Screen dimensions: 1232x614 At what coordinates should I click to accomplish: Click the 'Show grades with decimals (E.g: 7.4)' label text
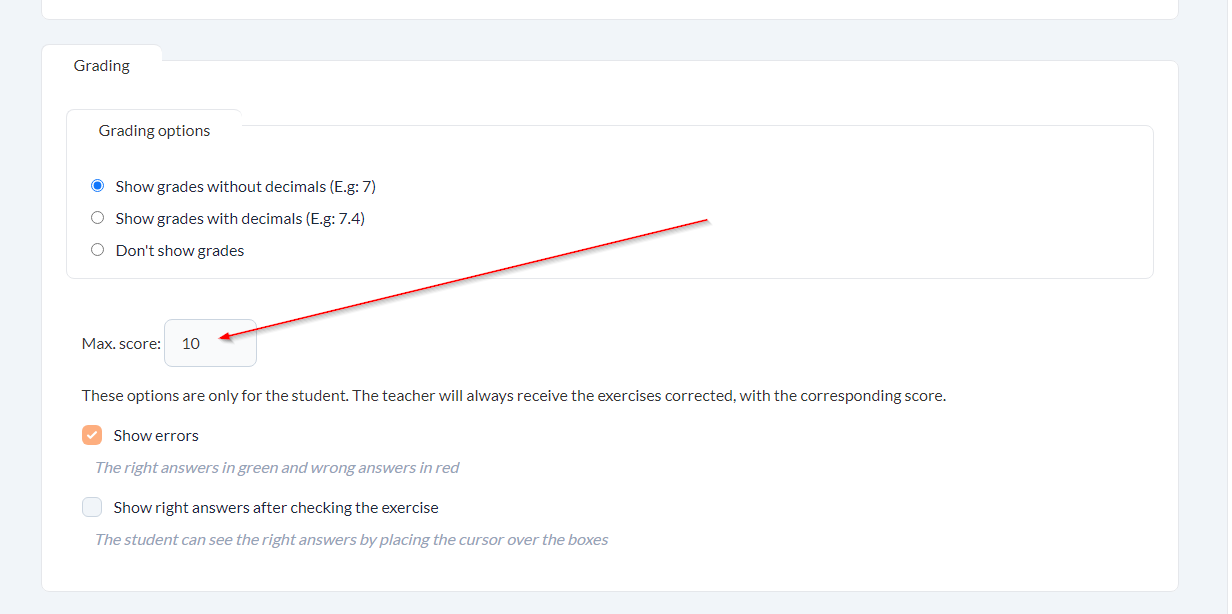pos(240,218)
